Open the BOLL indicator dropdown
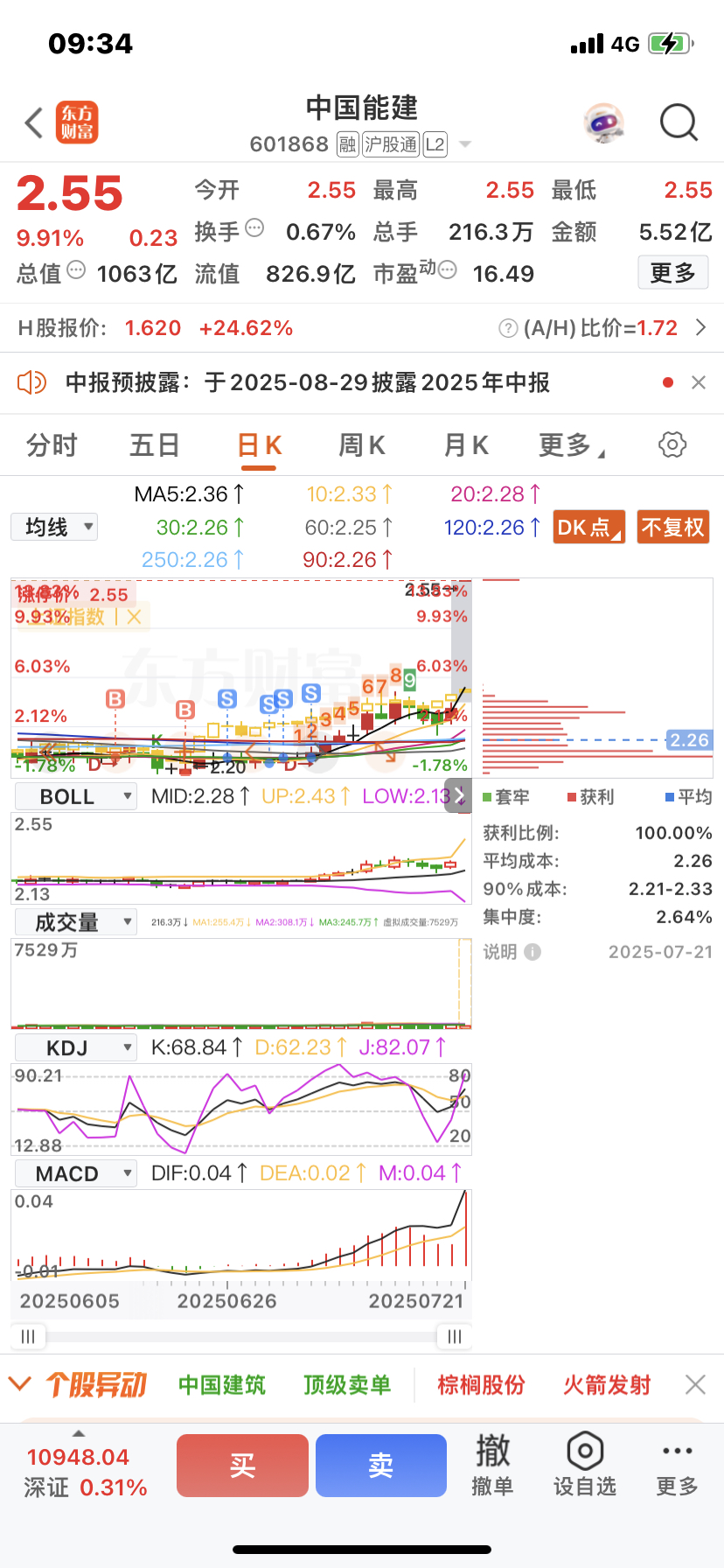 pyautogui.click(x=76, y=797)
